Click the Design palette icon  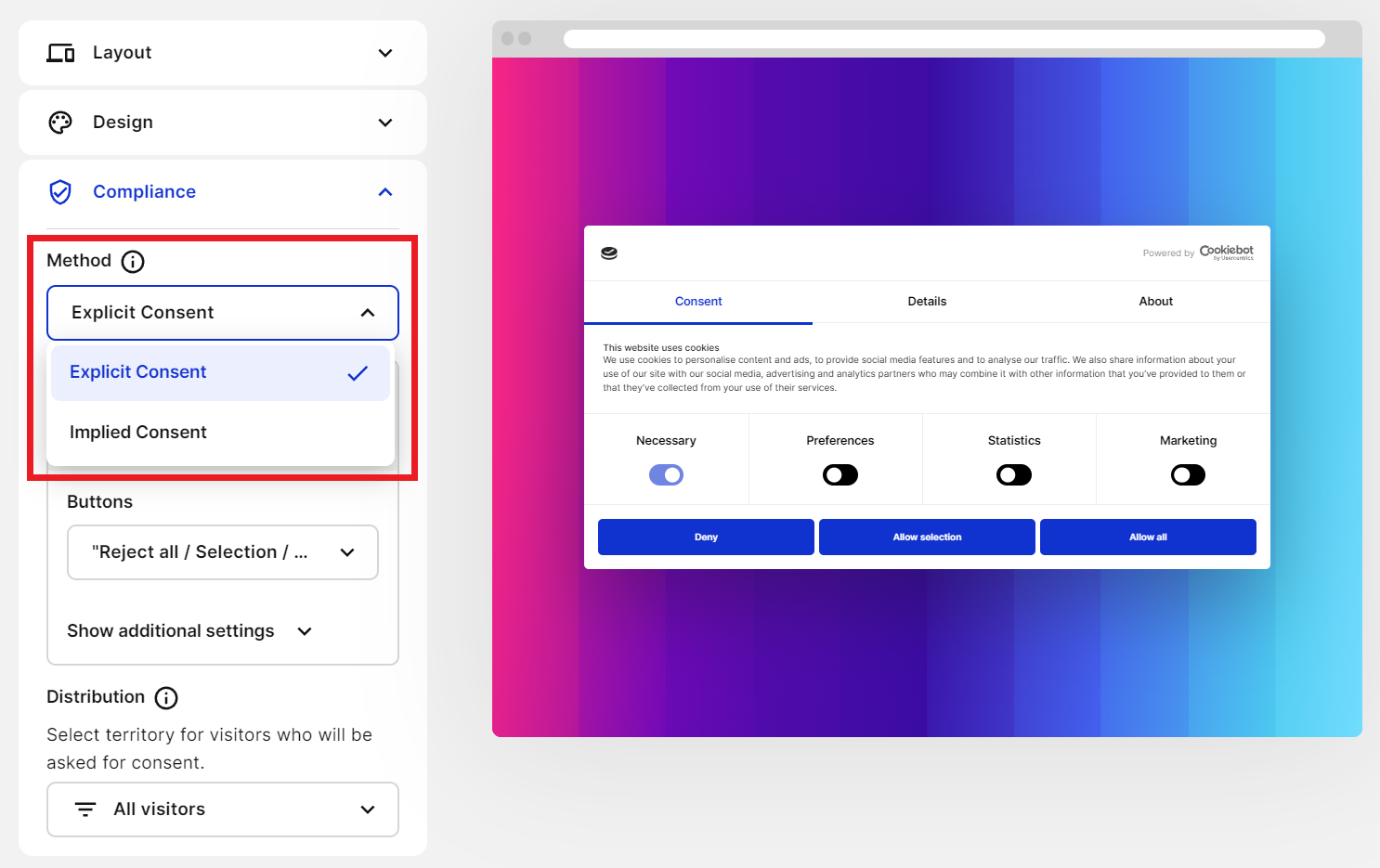click(60, 123)
